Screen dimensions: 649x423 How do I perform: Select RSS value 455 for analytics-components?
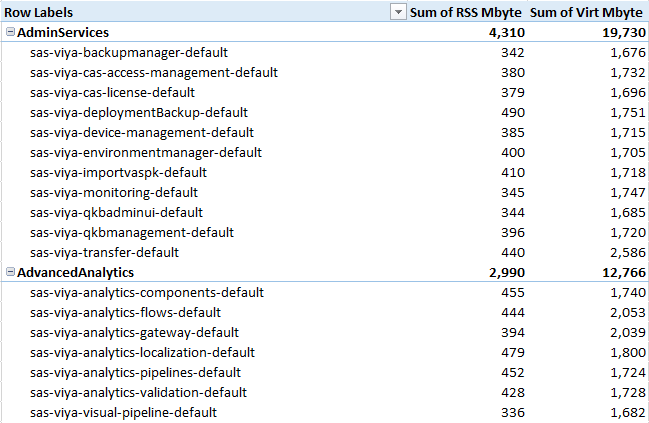point(513,293)
